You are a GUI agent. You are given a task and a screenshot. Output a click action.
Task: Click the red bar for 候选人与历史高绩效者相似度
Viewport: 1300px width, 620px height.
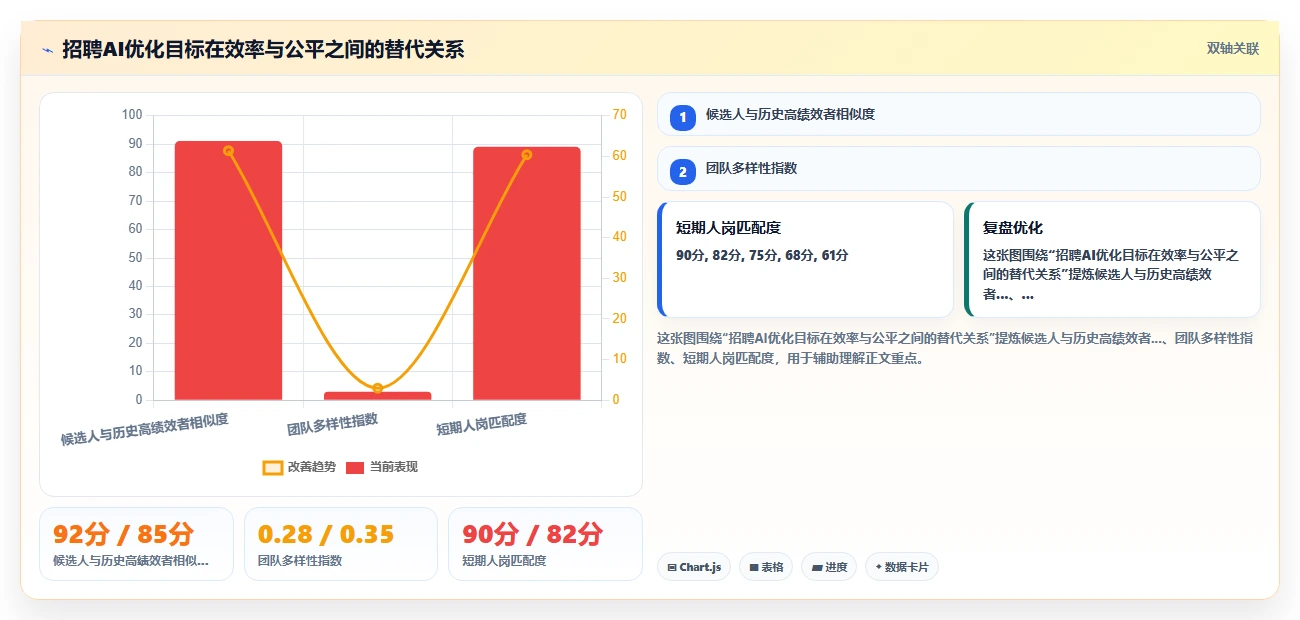(228, 270)
